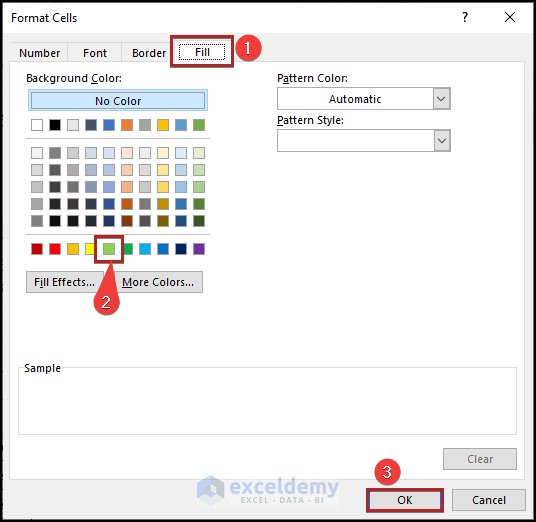This screenshot has width=536, height=522.
Task: Select light blue (cyan) standard color swatch
Action: 145,249
